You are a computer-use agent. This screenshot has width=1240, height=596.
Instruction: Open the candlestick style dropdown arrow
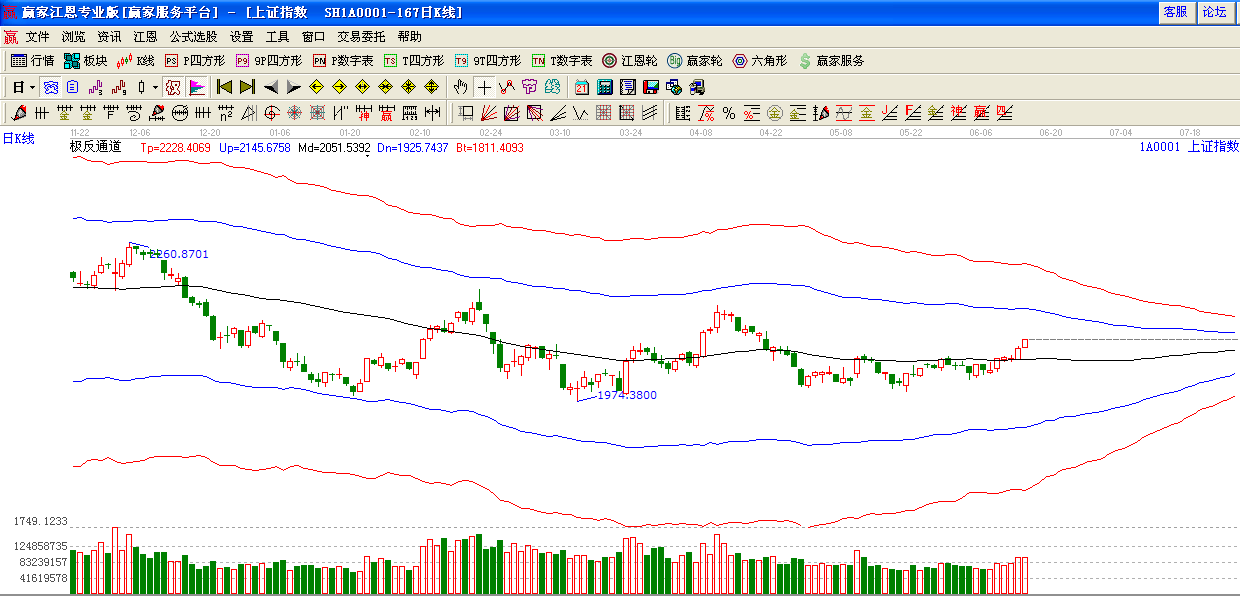(x=155, y=87)
